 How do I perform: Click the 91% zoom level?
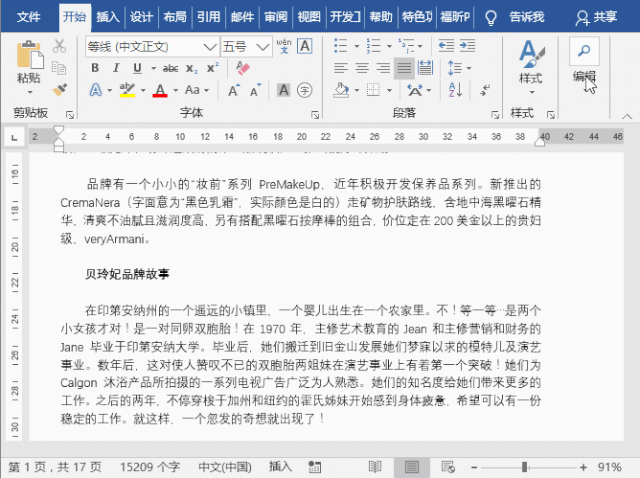tap(609, 467)
